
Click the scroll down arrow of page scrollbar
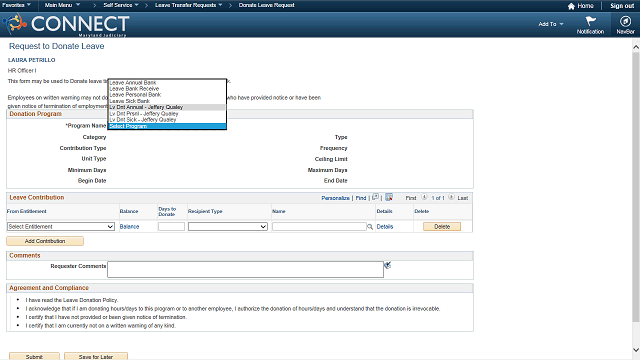tap(636, 350)
